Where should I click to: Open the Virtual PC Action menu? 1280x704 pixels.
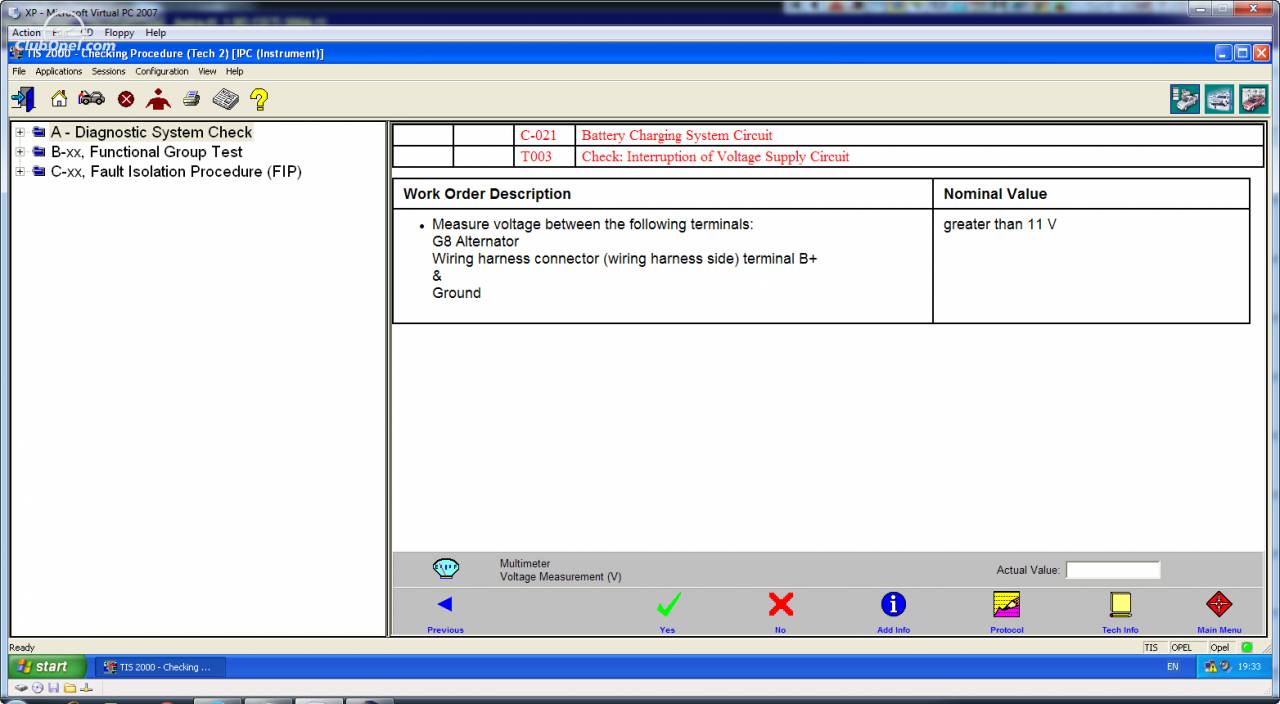pyautogui.click(x=26, y=33)
